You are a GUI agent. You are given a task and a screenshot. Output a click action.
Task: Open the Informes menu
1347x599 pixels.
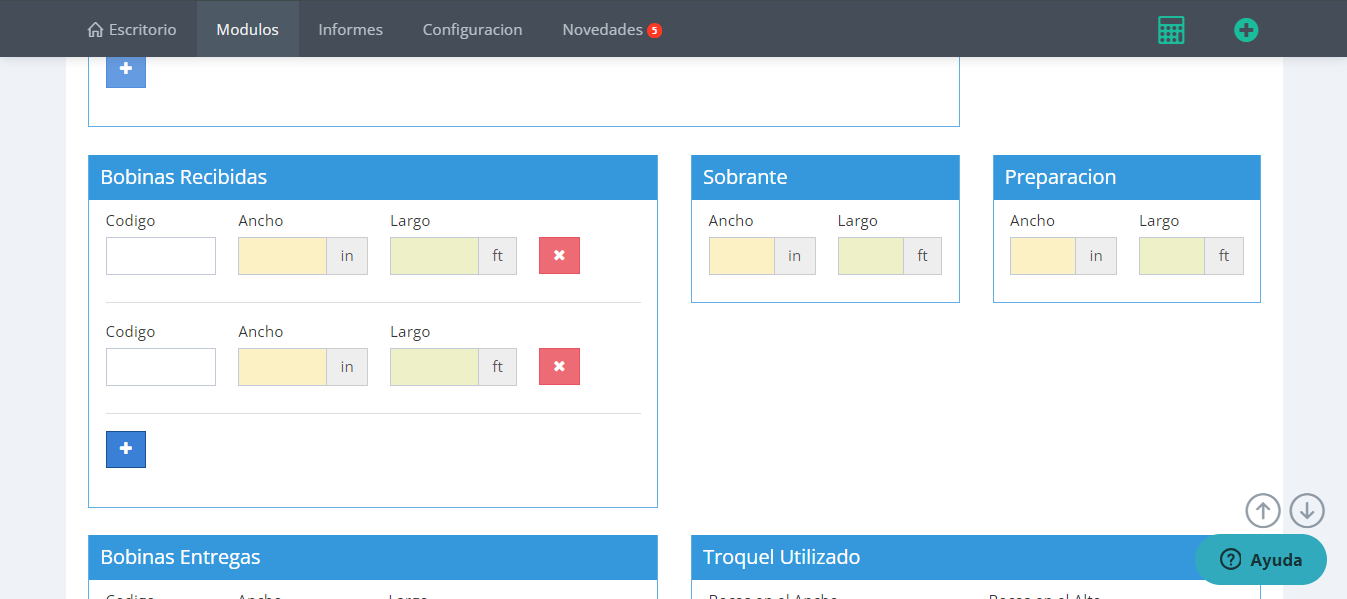[x=350, y=30]
